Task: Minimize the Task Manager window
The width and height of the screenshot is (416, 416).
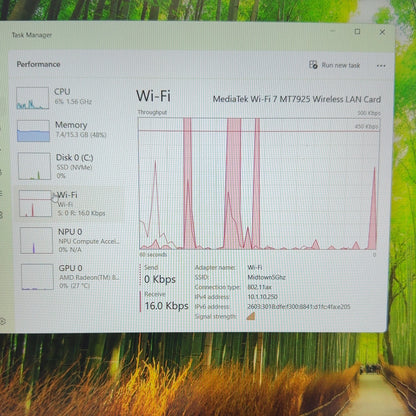Action: pyautogui.click(x=332, y=31)
